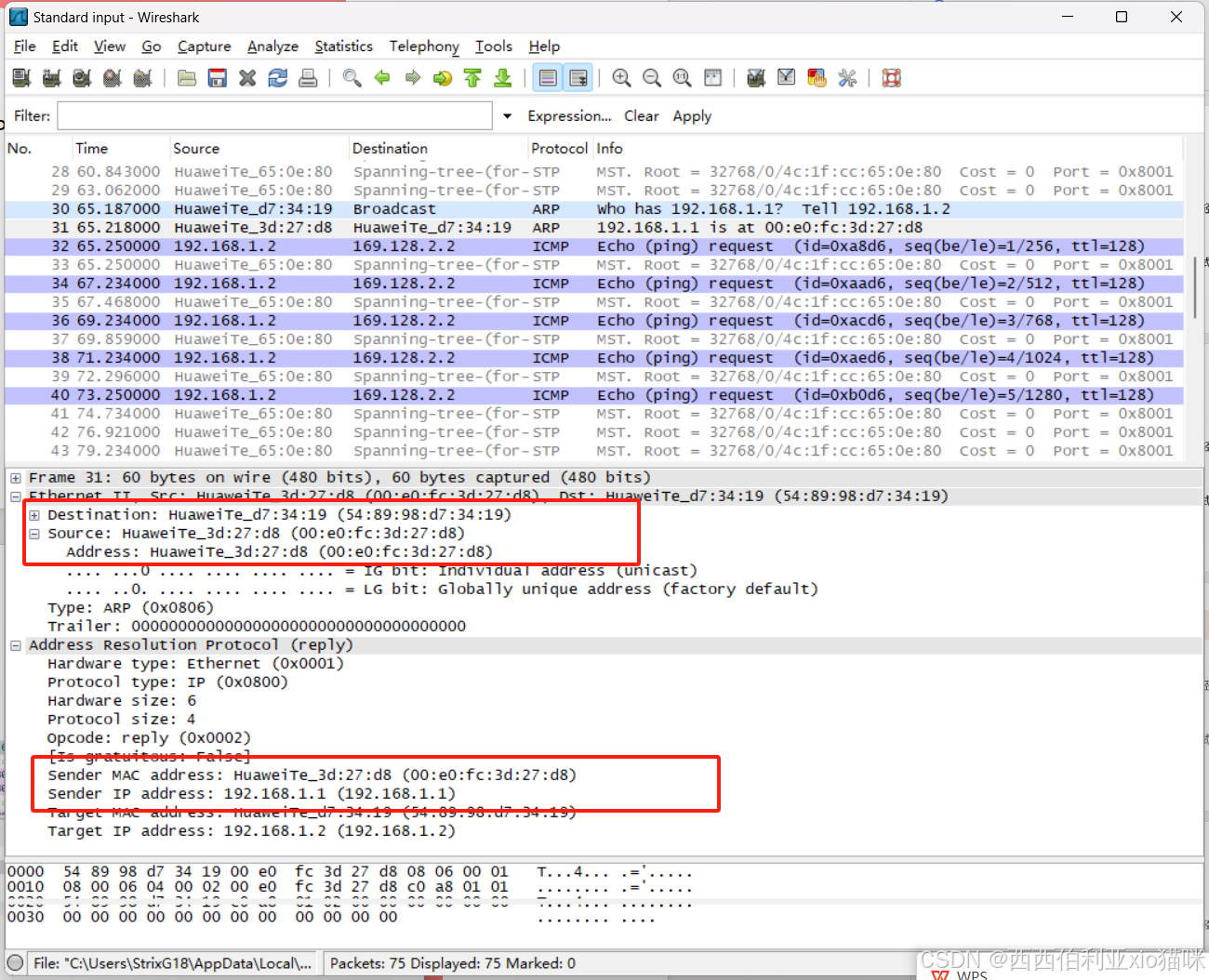
Task: Find a packet with magnifier icon
Action: coord(352,78)
